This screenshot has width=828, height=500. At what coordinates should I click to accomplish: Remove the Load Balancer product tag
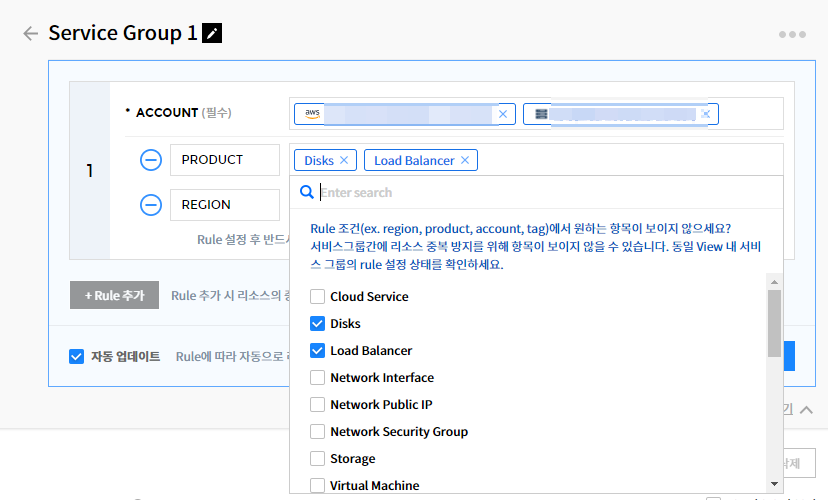click(465, 160)
